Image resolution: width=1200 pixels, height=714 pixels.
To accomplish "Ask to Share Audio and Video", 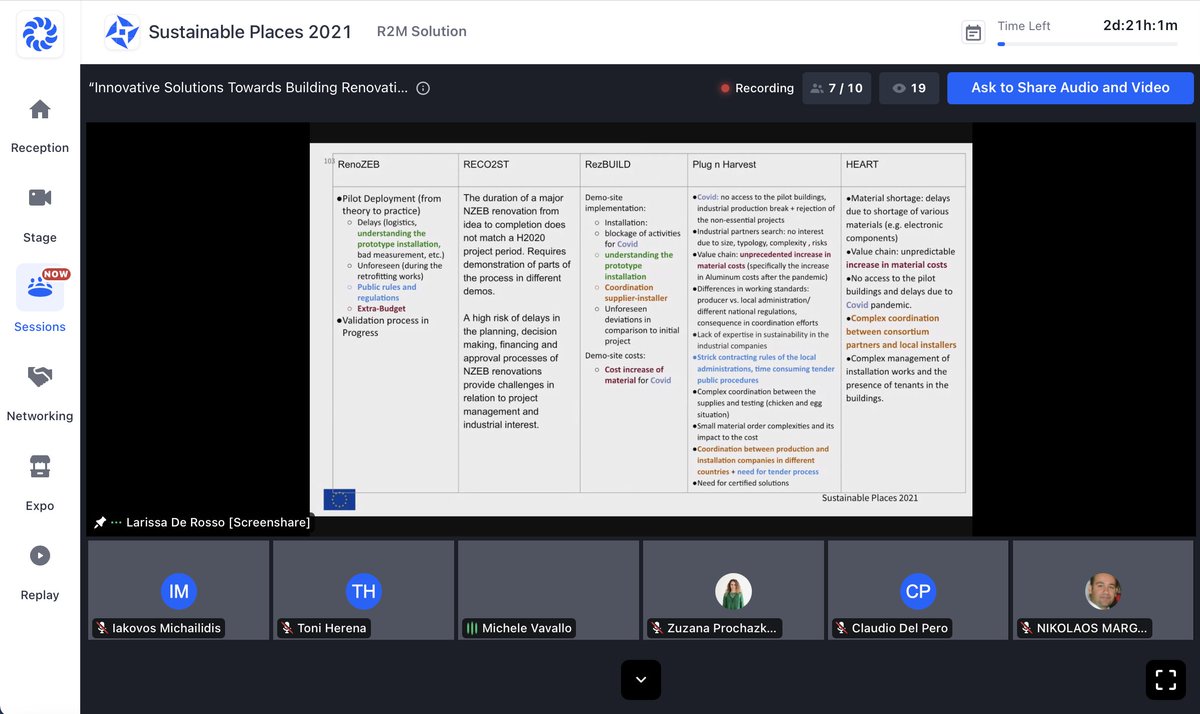I will (1070, 88).
